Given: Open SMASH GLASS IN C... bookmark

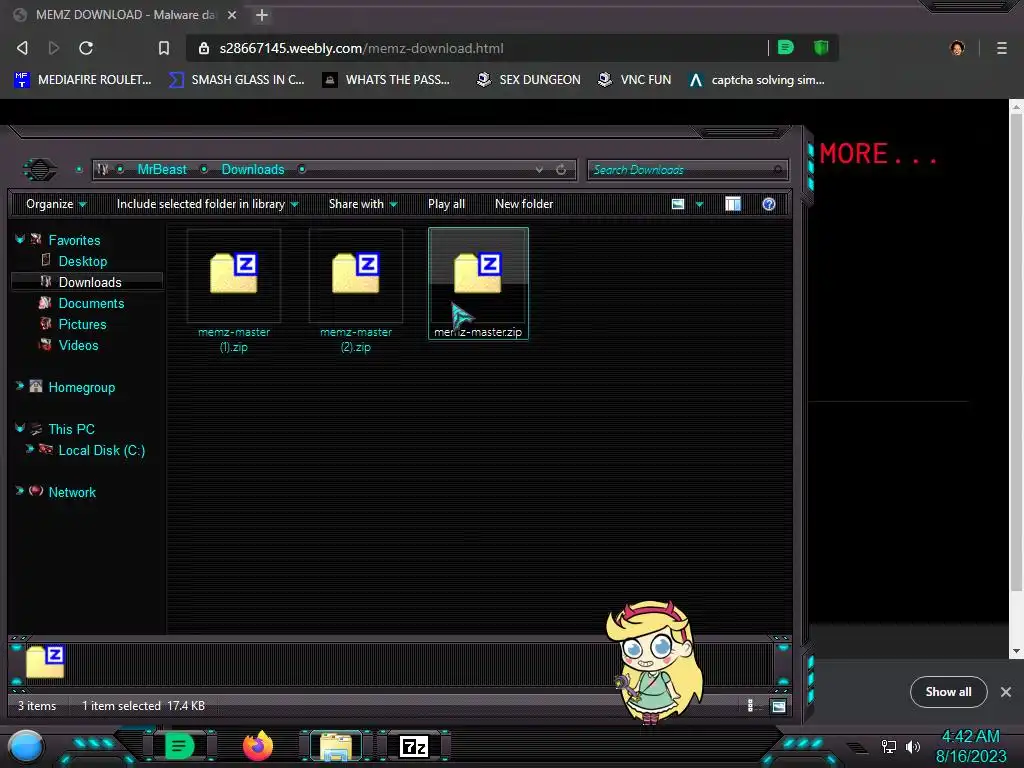Looking at the screenshot, I should tap(236, 80).
